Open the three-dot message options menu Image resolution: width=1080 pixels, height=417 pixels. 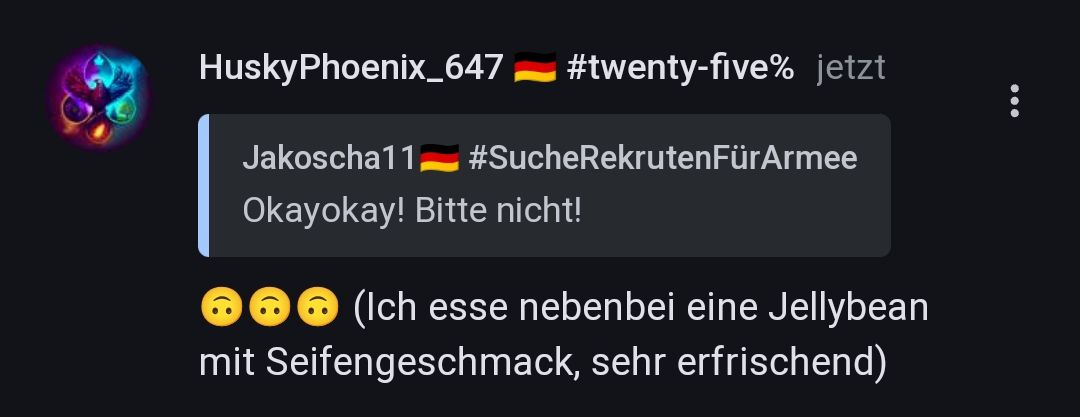pos(1014,101)
